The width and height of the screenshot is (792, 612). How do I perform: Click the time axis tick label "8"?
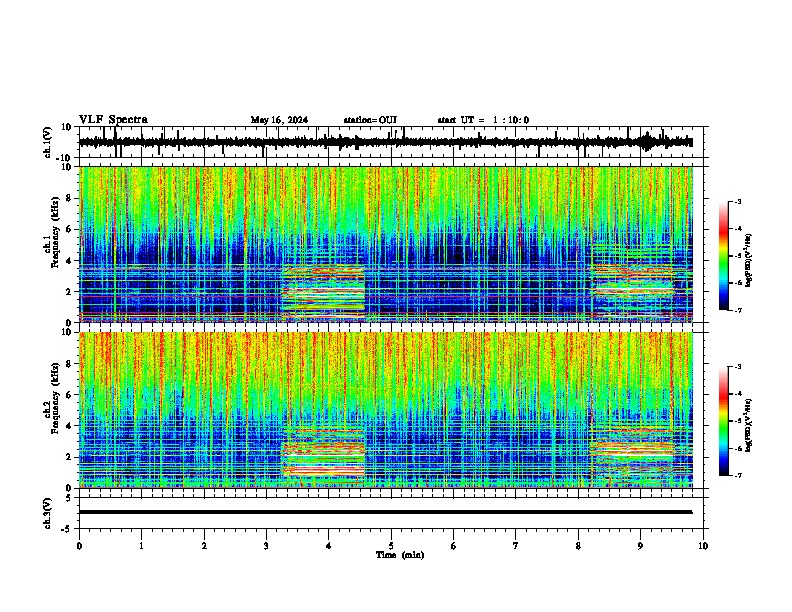tap(578, 546)
